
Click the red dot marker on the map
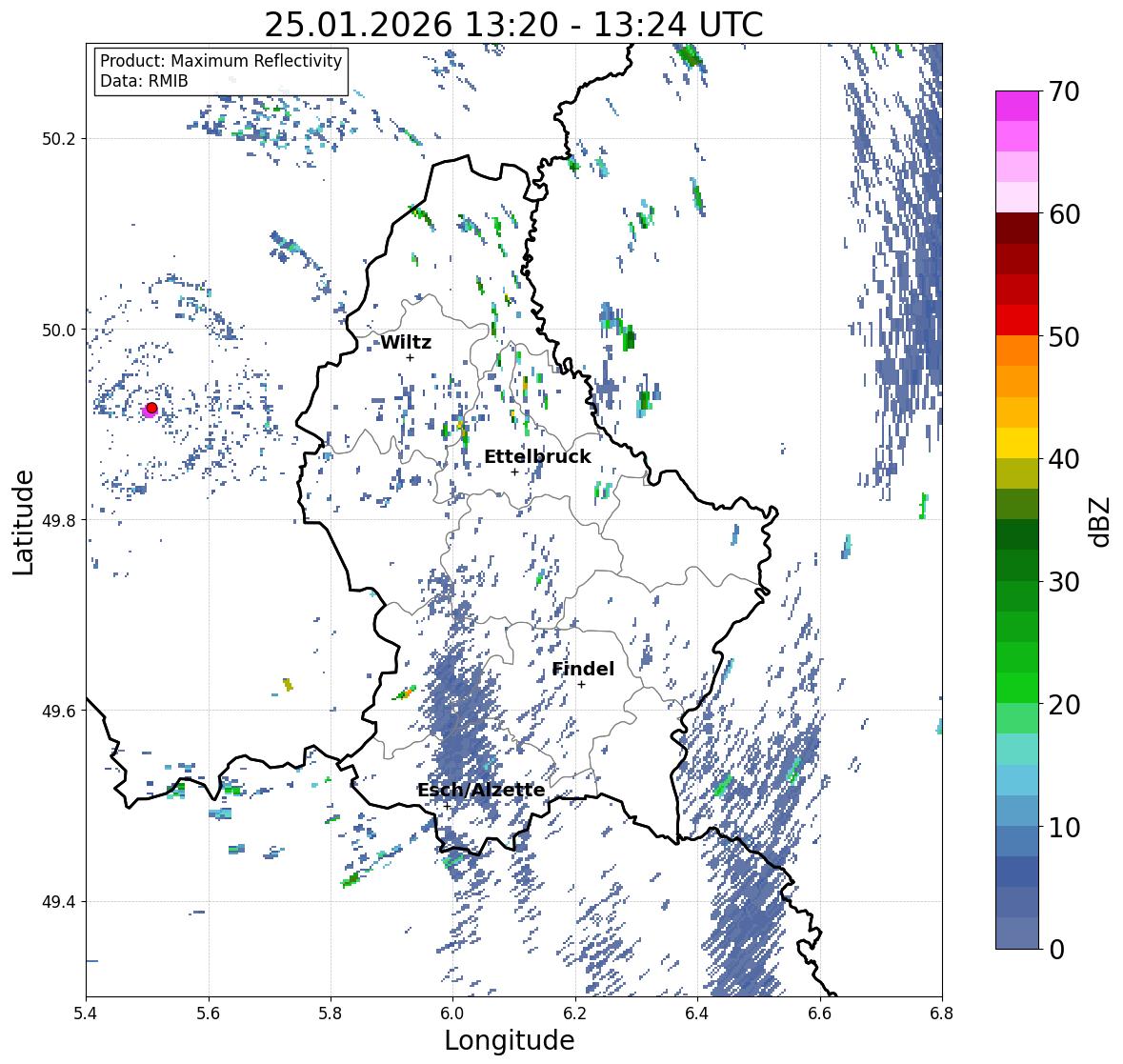point(151,408)
